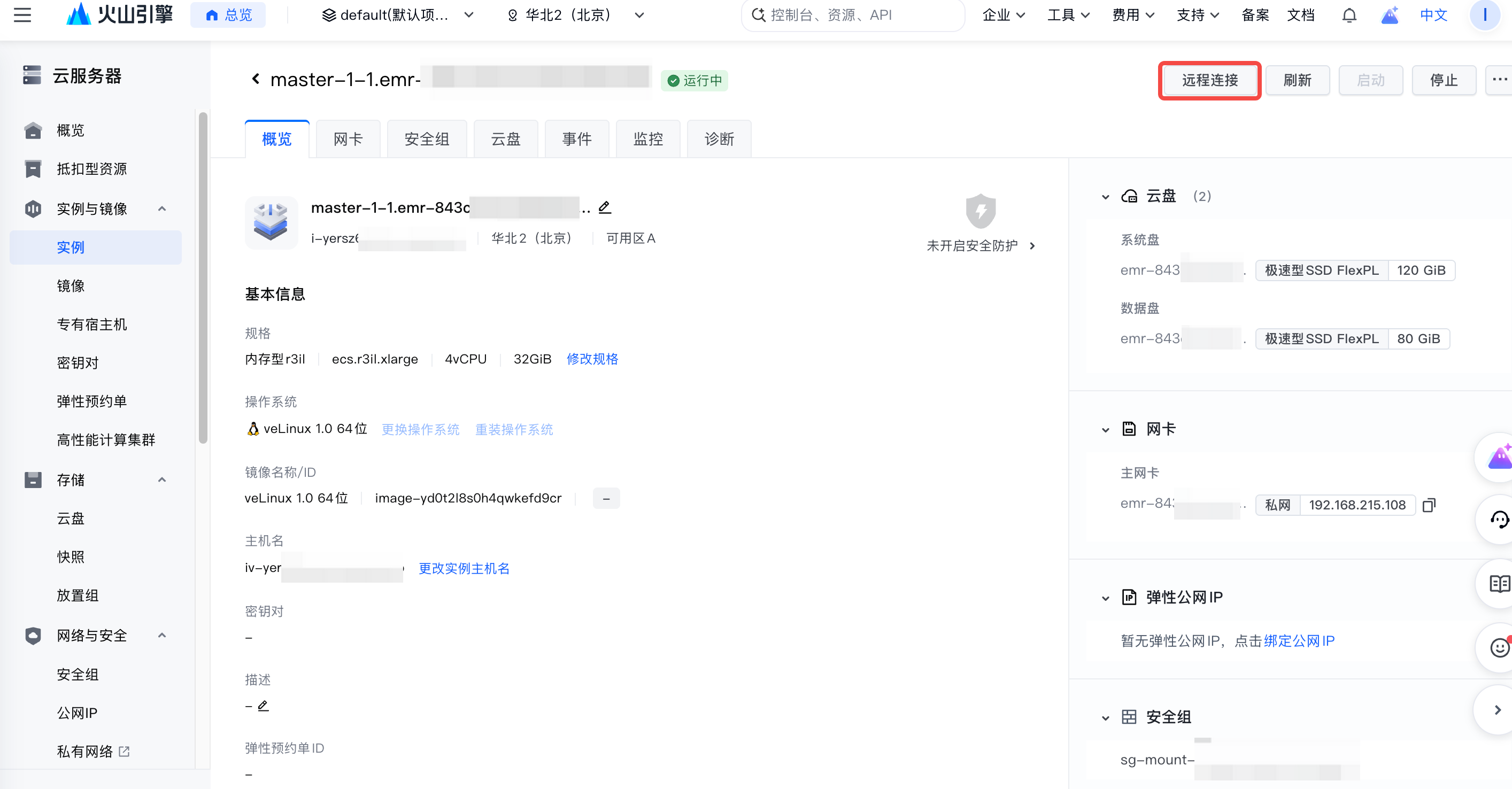Collapse the 安全组 panel section
Image resolution: width=1512 pixels, height=789 pixels.
(x=1106, y=718)
